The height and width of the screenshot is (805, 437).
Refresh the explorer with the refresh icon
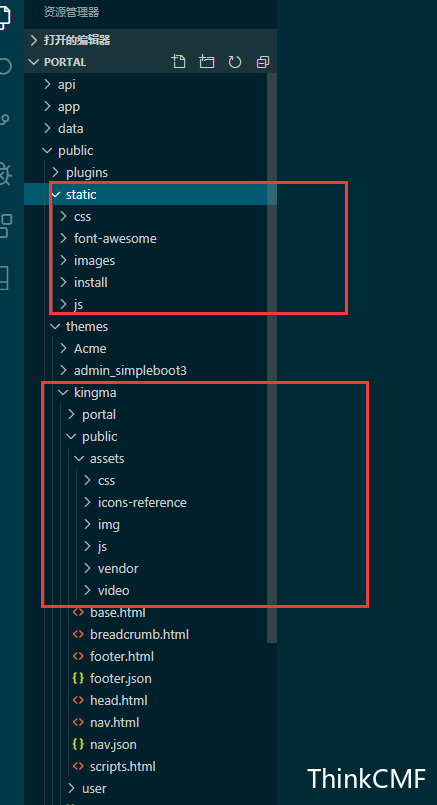coord(235,62)
